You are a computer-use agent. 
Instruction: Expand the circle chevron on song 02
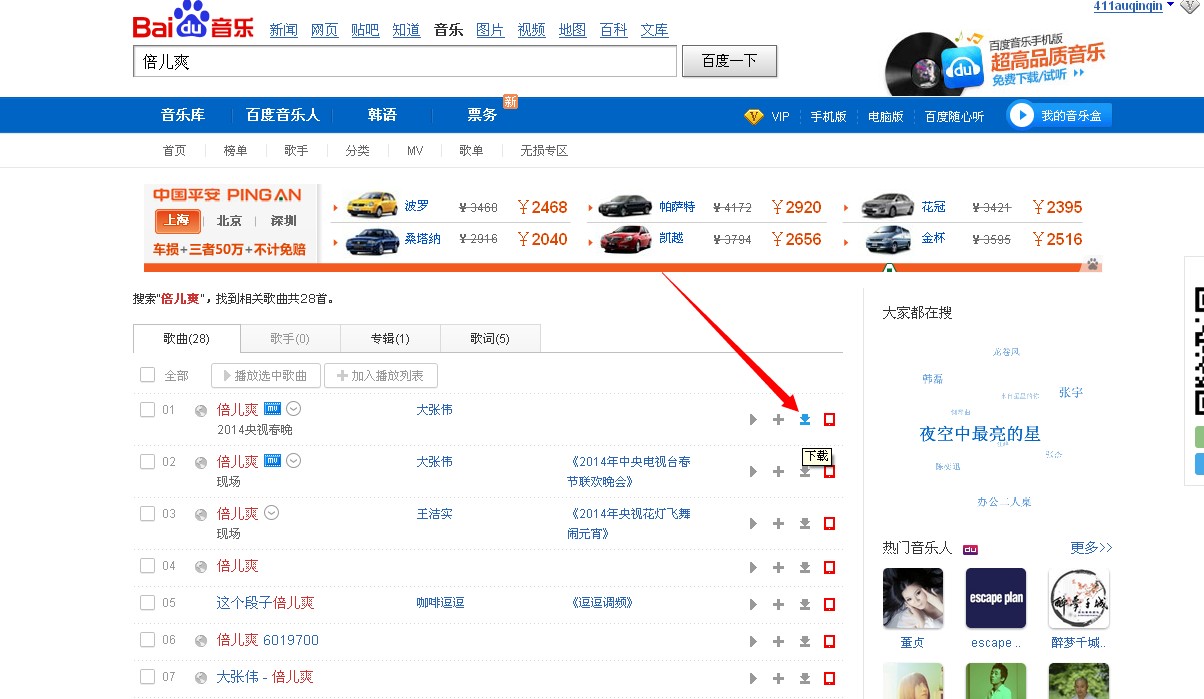point(294,460)
